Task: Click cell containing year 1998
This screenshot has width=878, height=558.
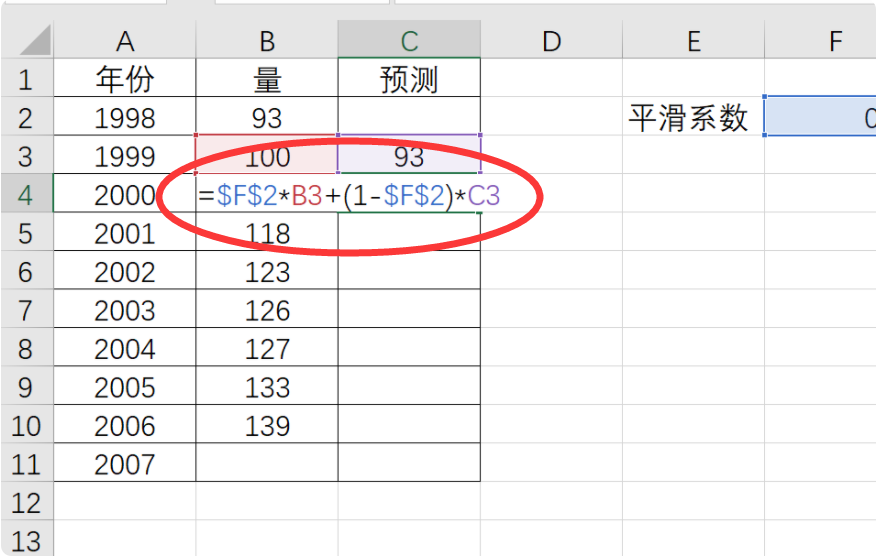Action: click(125, 116)
